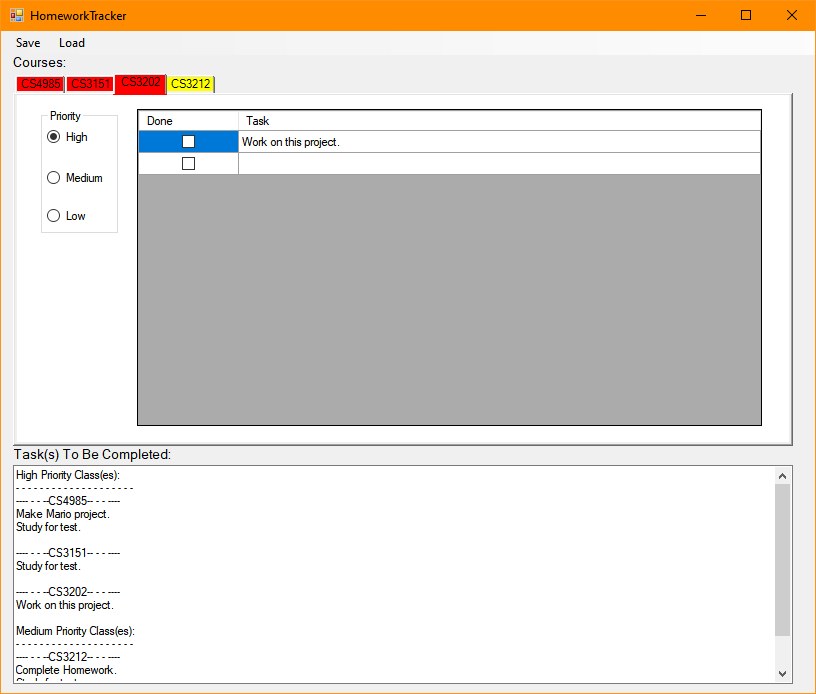This screenshot has width=816, height=694.
Task: Click the tasks list scrollbar thumb
Action: 782,560
